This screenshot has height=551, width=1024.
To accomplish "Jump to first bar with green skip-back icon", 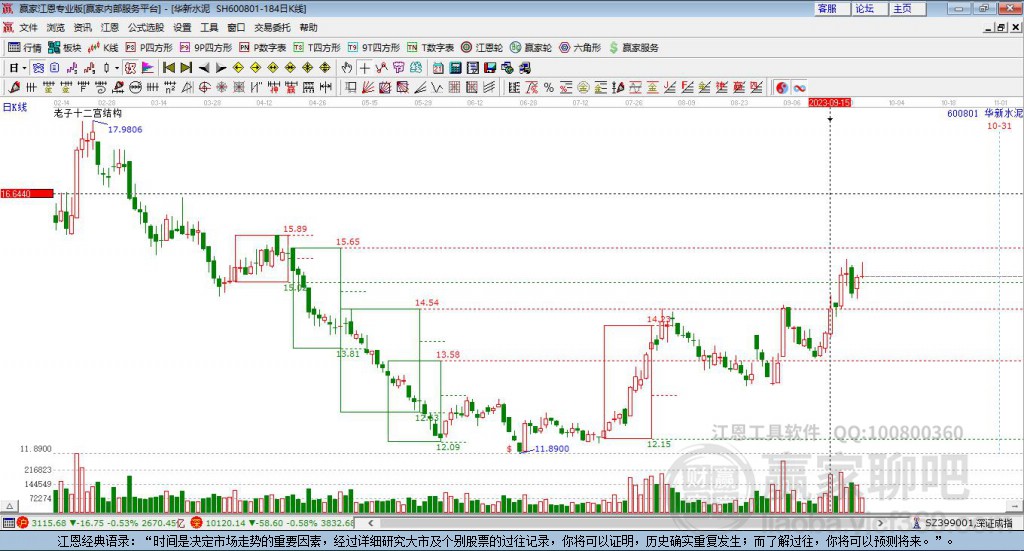I will [168, 68].
